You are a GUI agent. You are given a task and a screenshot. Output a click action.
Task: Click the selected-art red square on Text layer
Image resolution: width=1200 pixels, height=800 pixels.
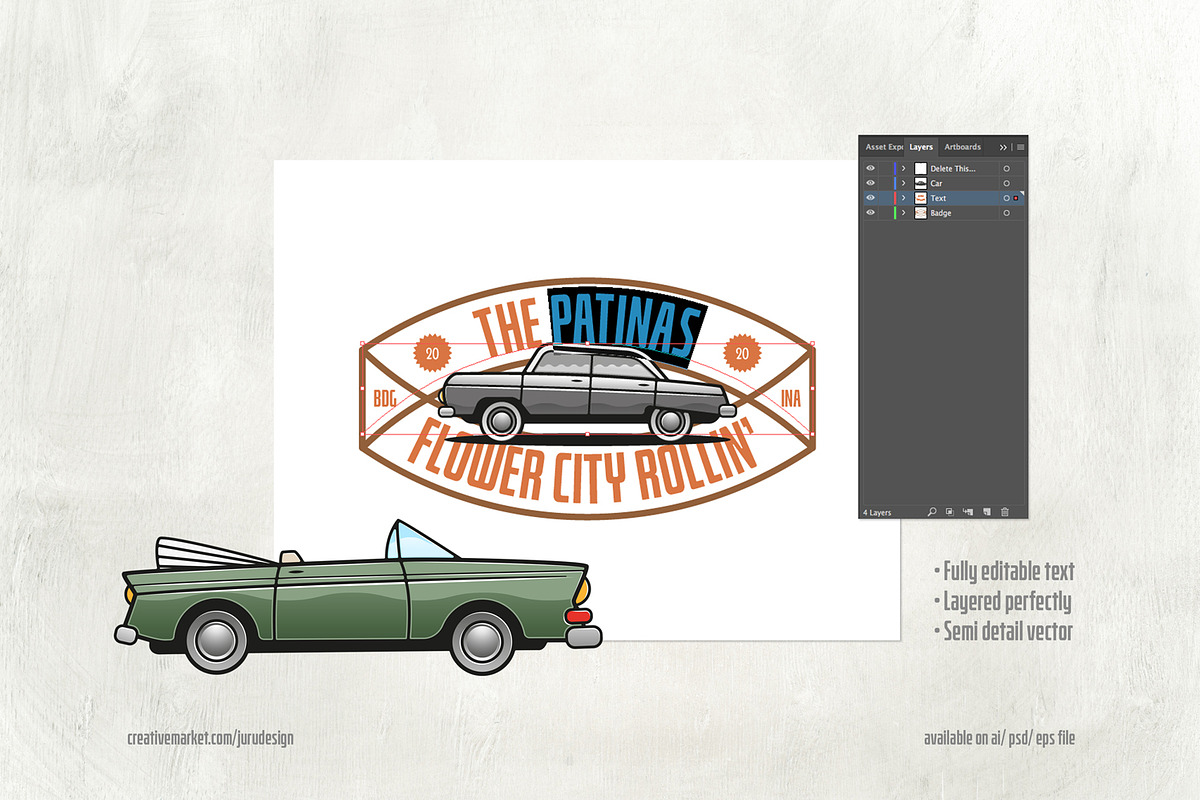pos(1016,198)
